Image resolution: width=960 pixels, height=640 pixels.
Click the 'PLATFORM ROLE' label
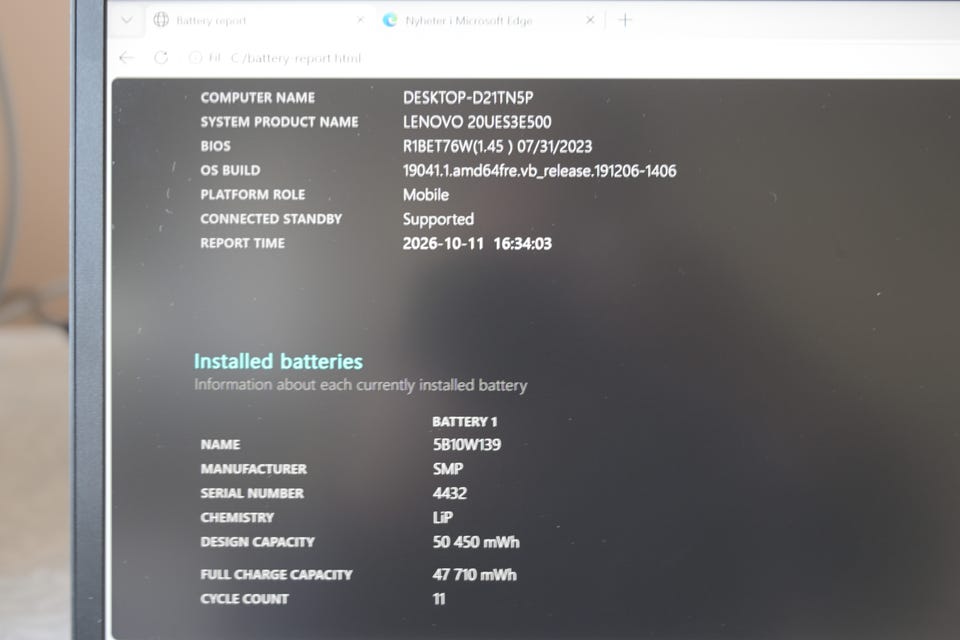[252, 195]
